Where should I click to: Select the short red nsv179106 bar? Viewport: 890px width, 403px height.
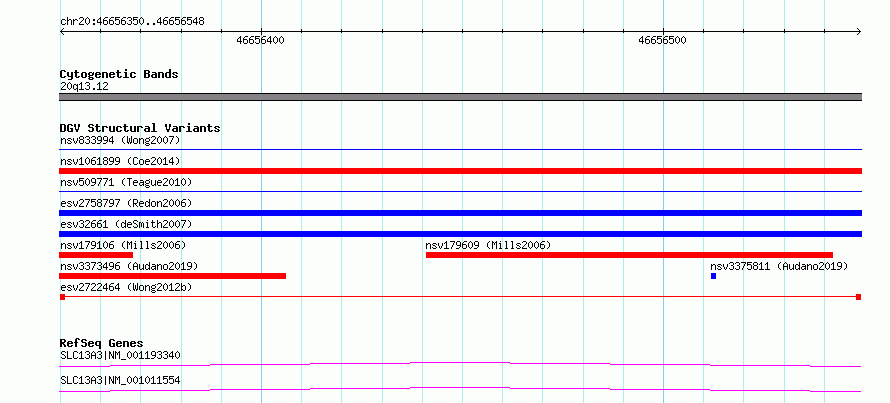tap(96, 255)
